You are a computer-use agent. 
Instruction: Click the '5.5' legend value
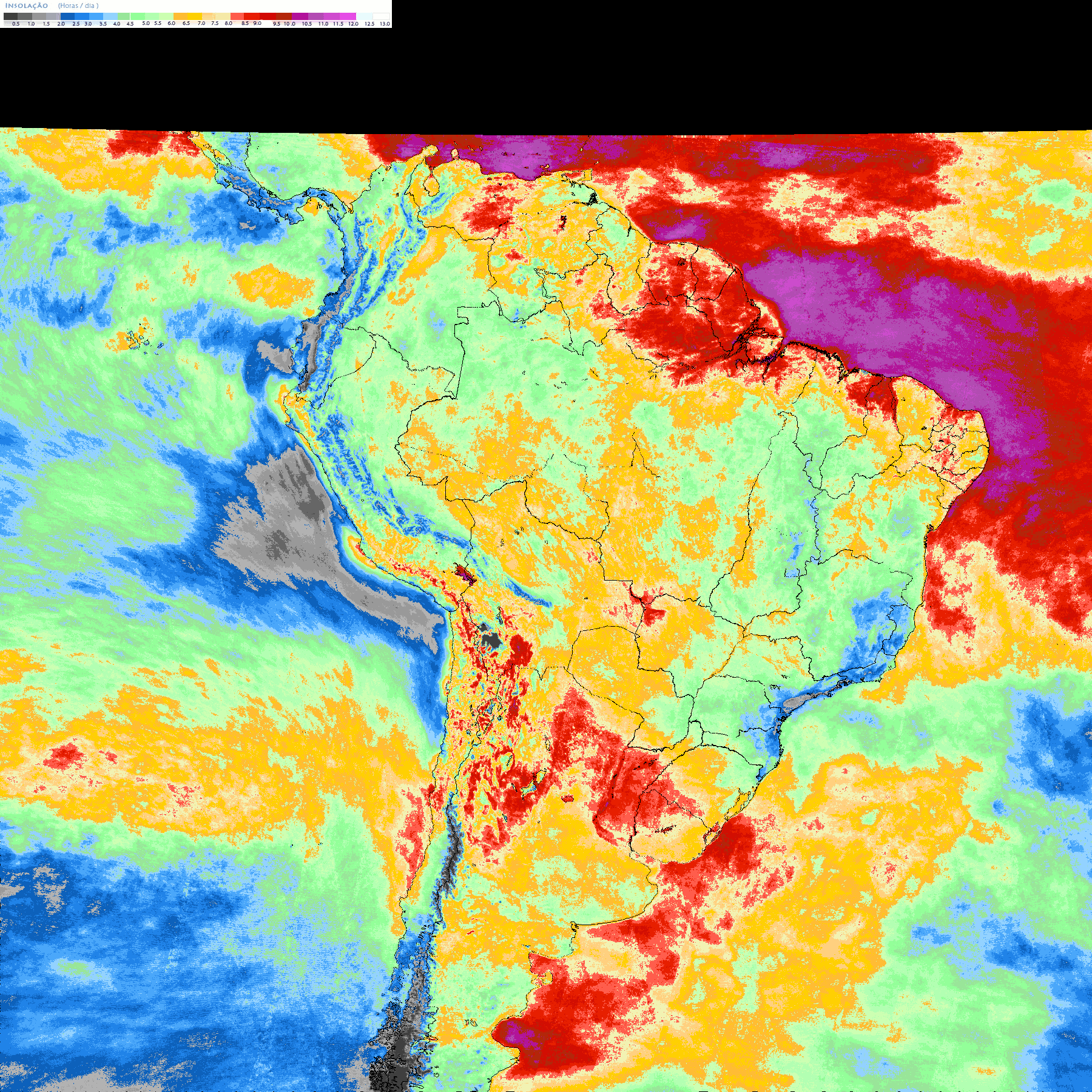[158, 23]
